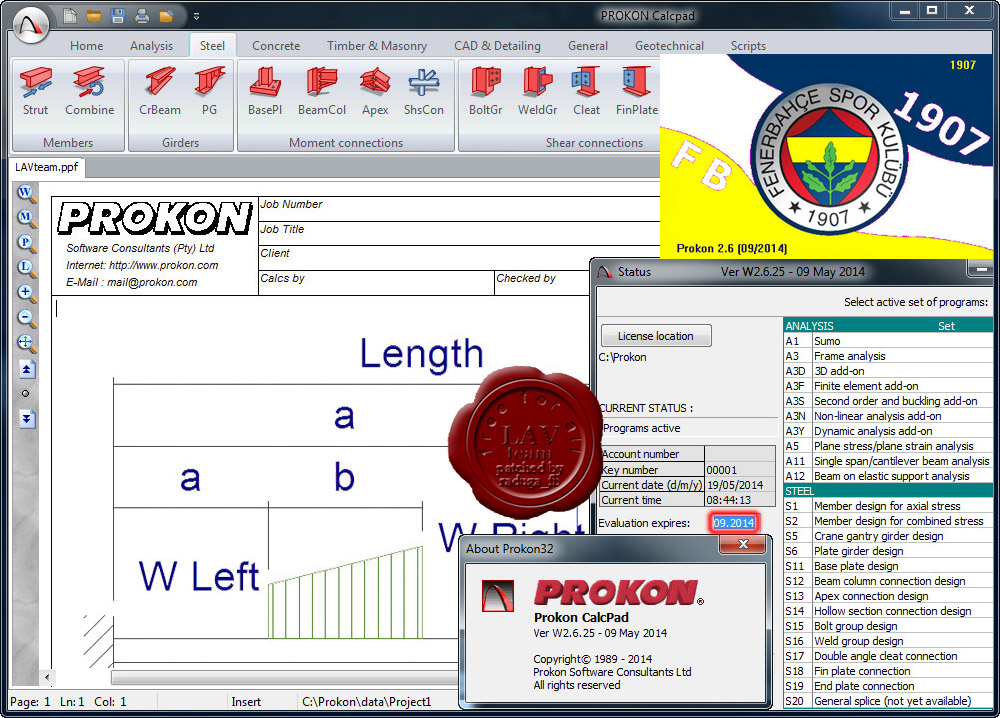Click the zoom out minus magnifier

tap(26, 318)
